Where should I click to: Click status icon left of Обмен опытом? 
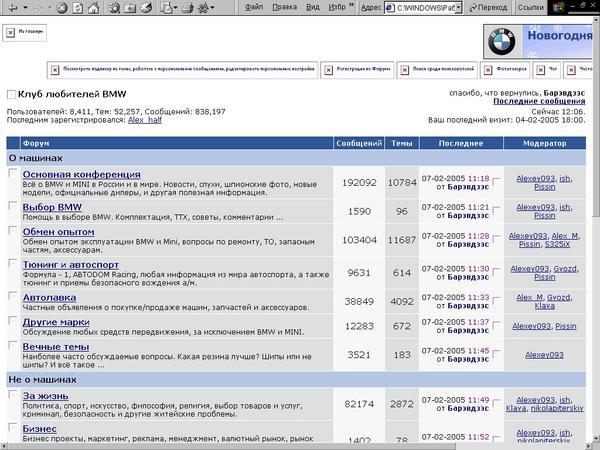click(13, 230)
